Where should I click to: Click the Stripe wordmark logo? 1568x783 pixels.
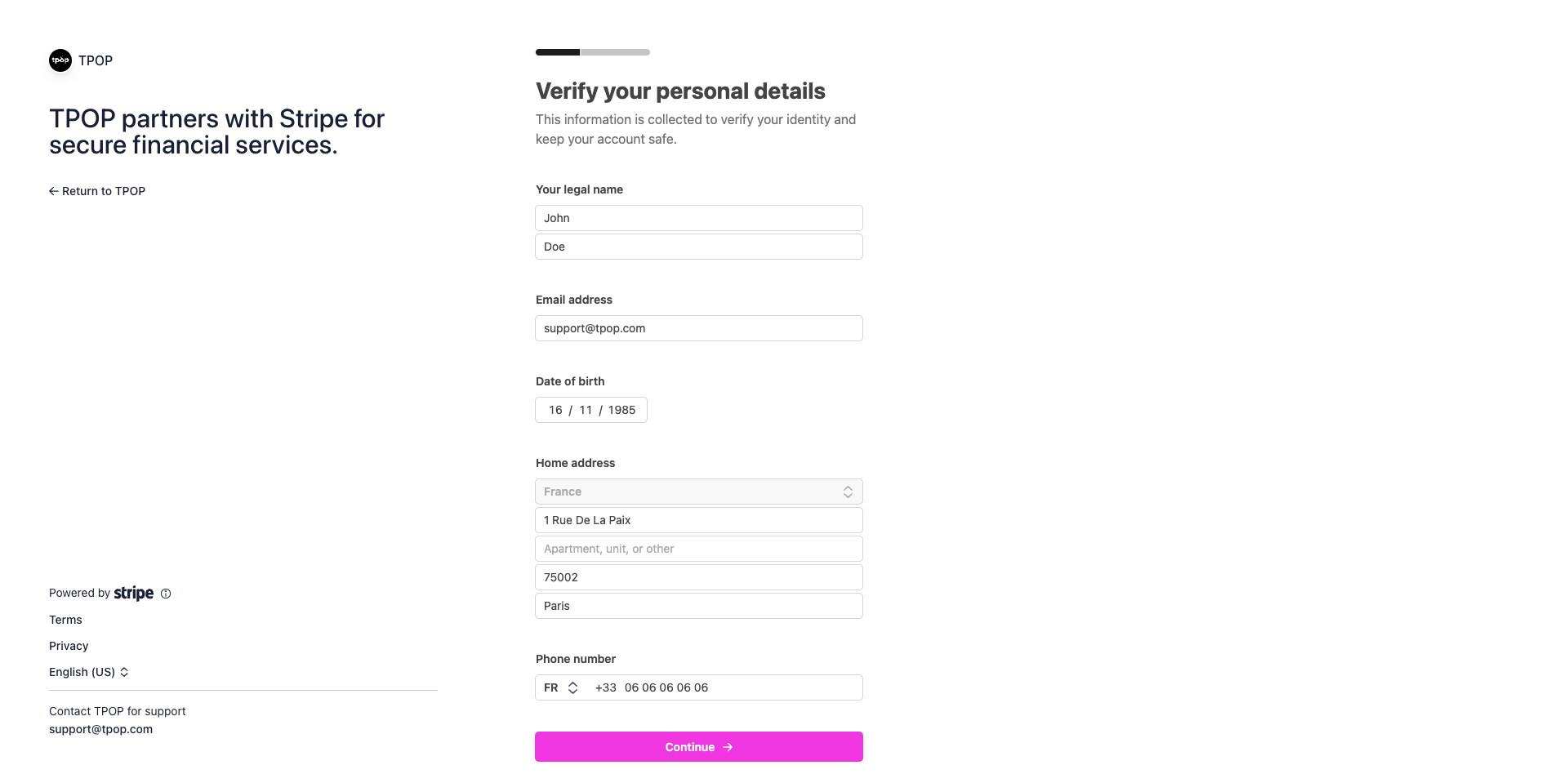click(x=134, y=593)
